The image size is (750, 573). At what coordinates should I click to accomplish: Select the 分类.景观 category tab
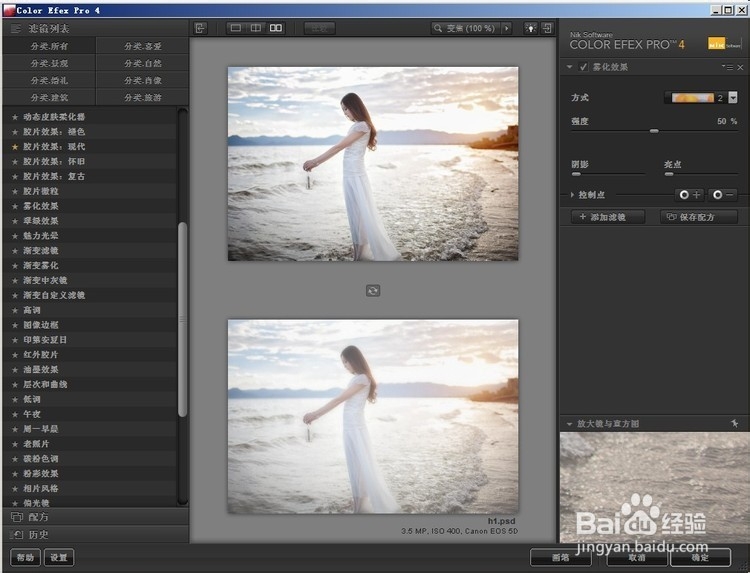point(49,63)
